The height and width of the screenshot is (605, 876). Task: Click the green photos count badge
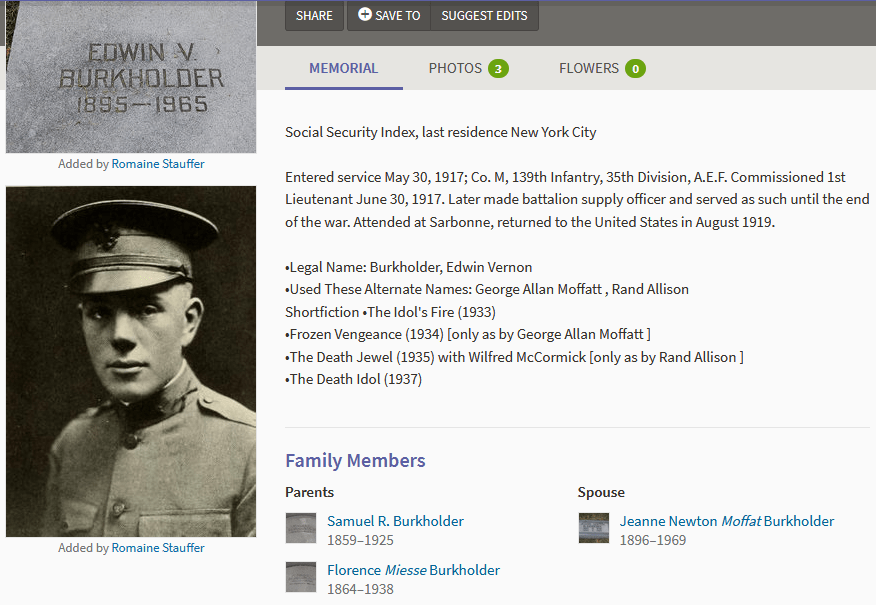click(498, 69)
